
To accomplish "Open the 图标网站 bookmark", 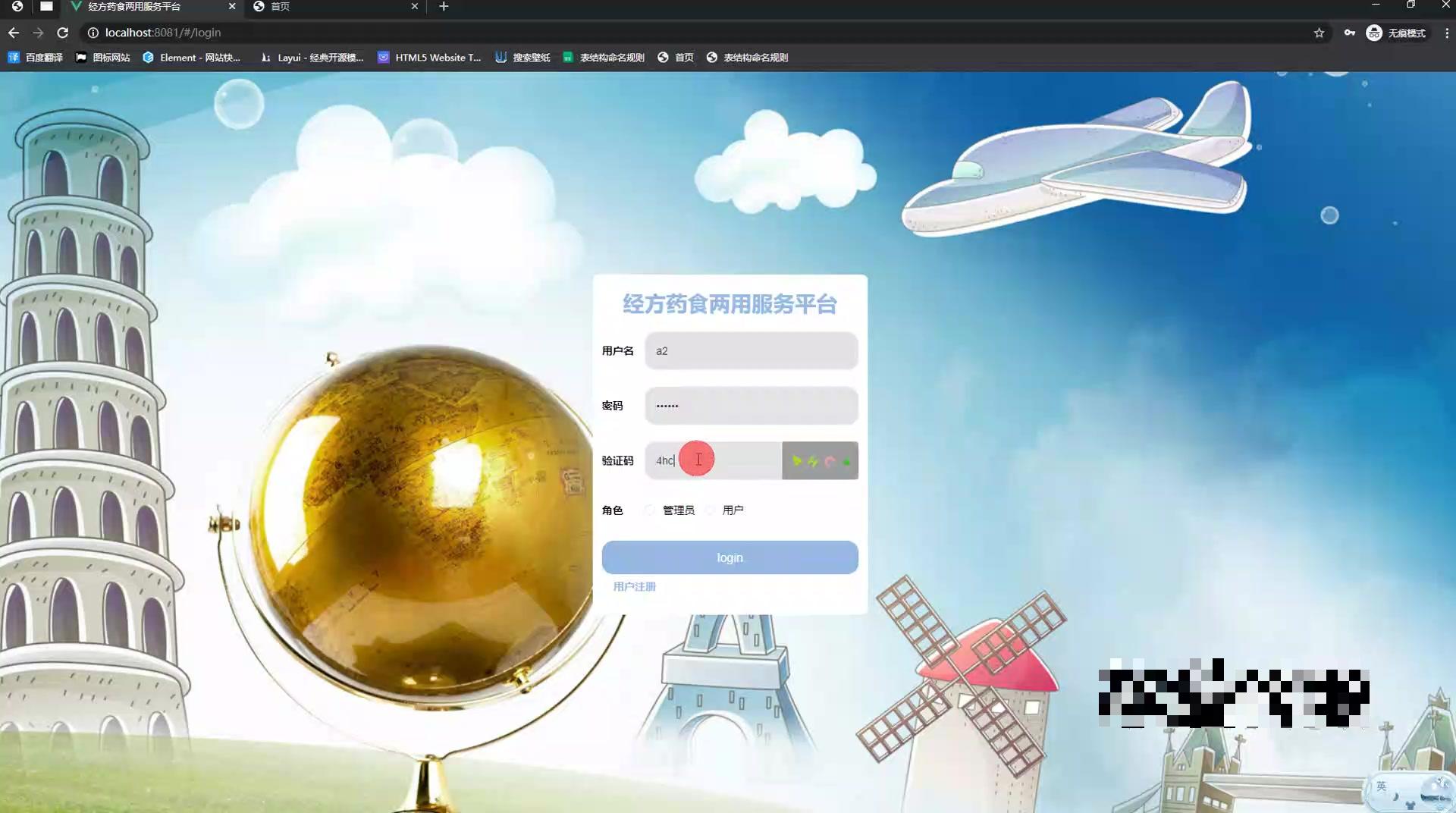I will click(x=103, y=57).
